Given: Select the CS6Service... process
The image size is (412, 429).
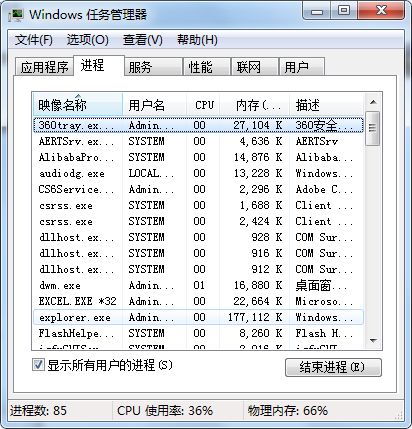Looking at the screenshot, I should [x=198, y=189].
